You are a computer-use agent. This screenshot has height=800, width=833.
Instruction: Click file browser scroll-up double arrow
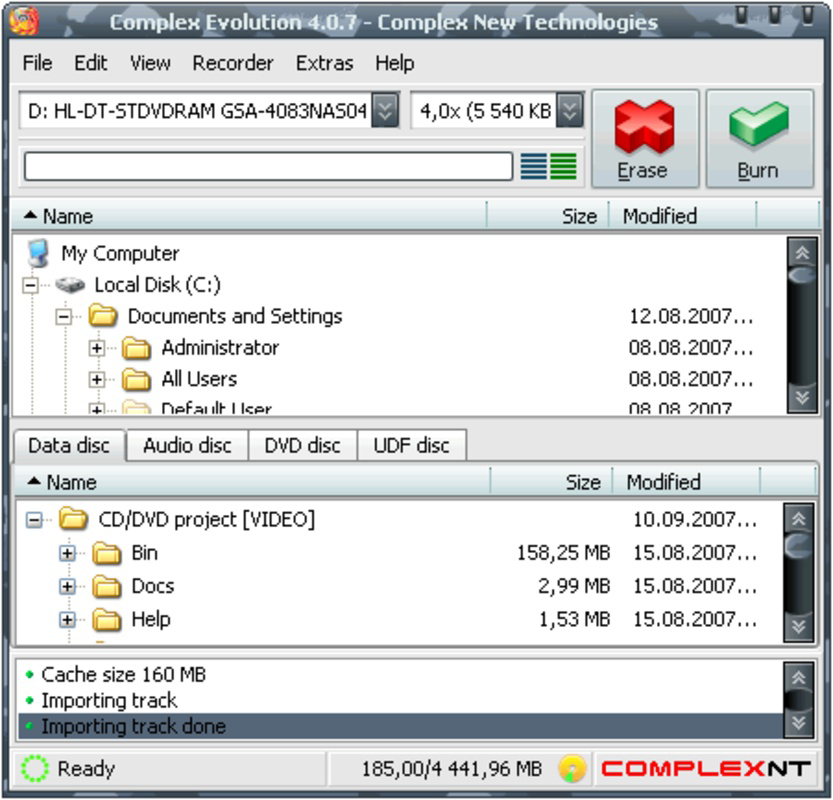[802, 253]
